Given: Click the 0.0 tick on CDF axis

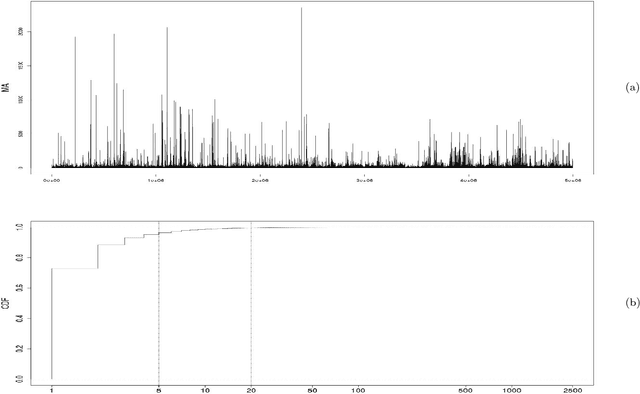Looking at the screenshot, I should coord(20,380).
